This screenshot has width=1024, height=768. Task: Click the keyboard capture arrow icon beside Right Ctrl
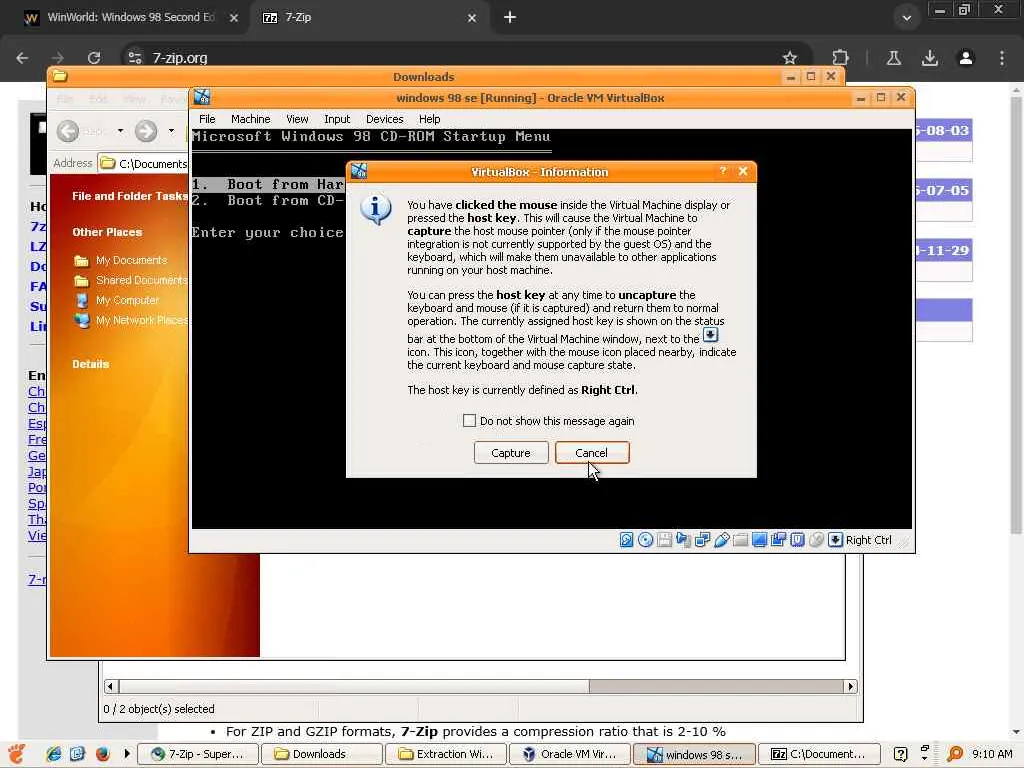pos(835,539)
